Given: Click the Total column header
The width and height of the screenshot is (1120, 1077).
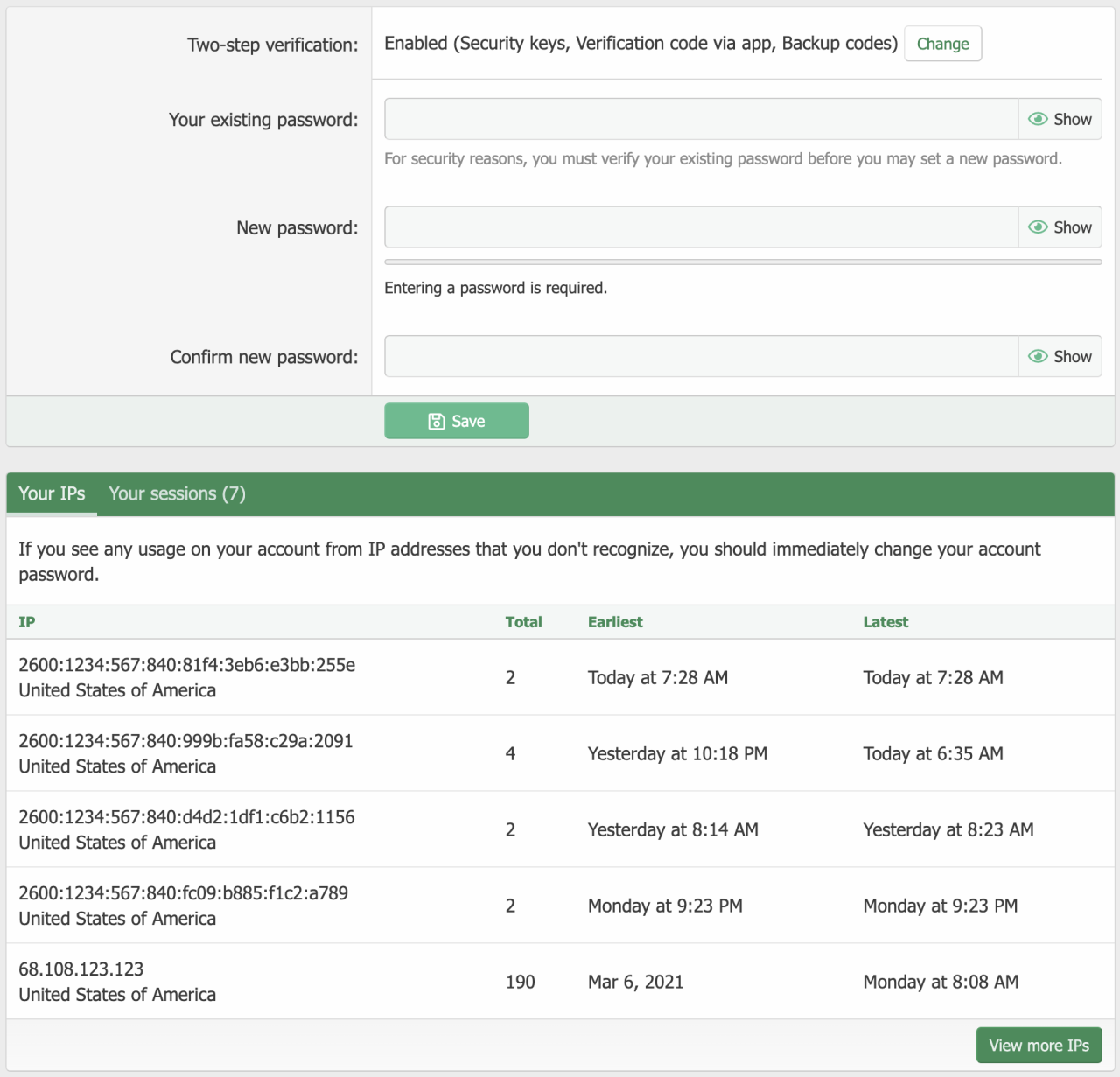Looking at the screenshot, I should 523,622.
